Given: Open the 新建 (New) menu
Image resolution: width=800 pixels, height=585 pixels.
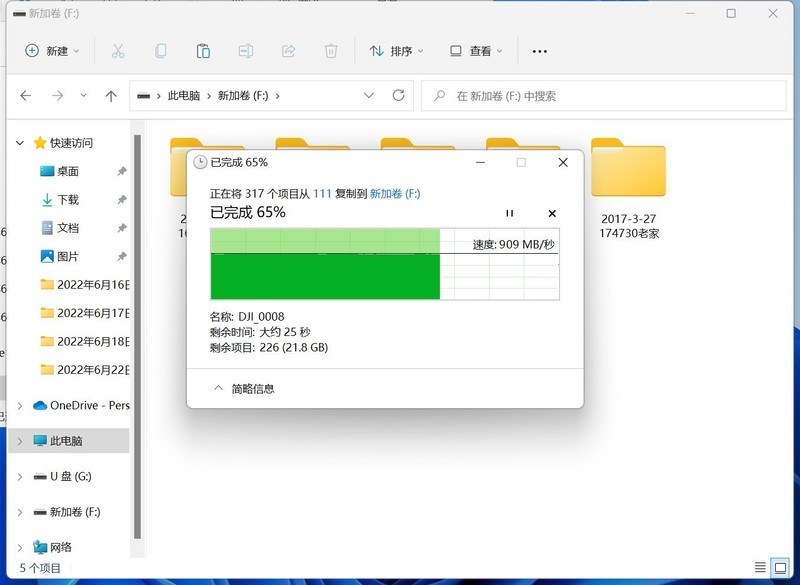Looking at the screenshot, I should pyautogui.click(x=51, y=51).
